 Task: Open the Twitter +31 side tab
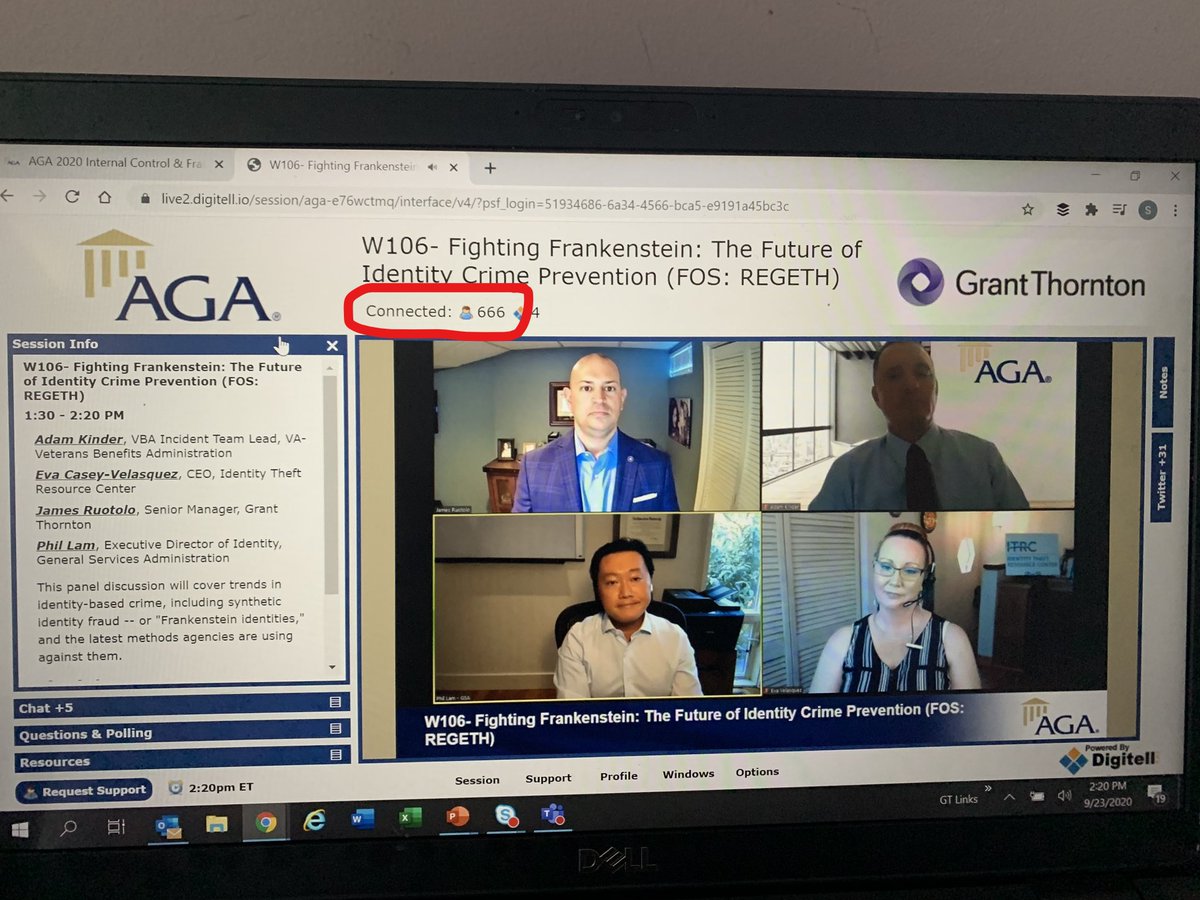point(1162,478)
